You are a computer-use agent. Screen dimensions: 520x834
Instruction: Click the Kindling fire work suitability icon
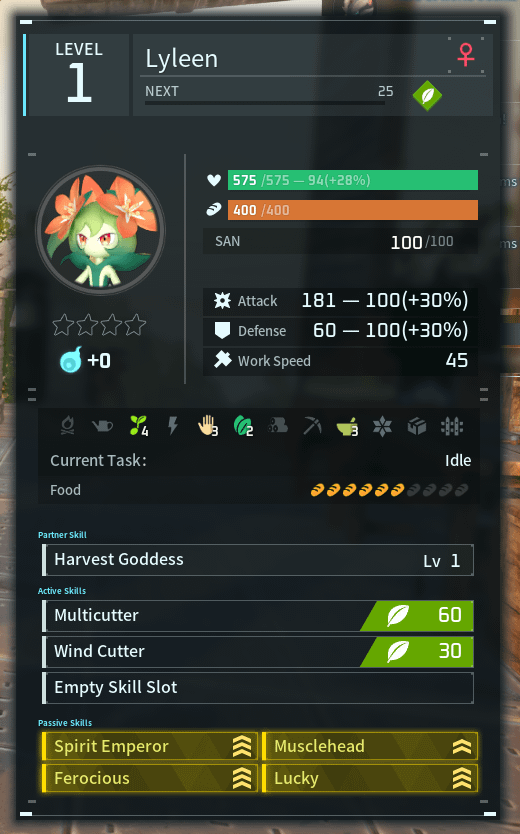pyautogui.click(x=68, y=426)
